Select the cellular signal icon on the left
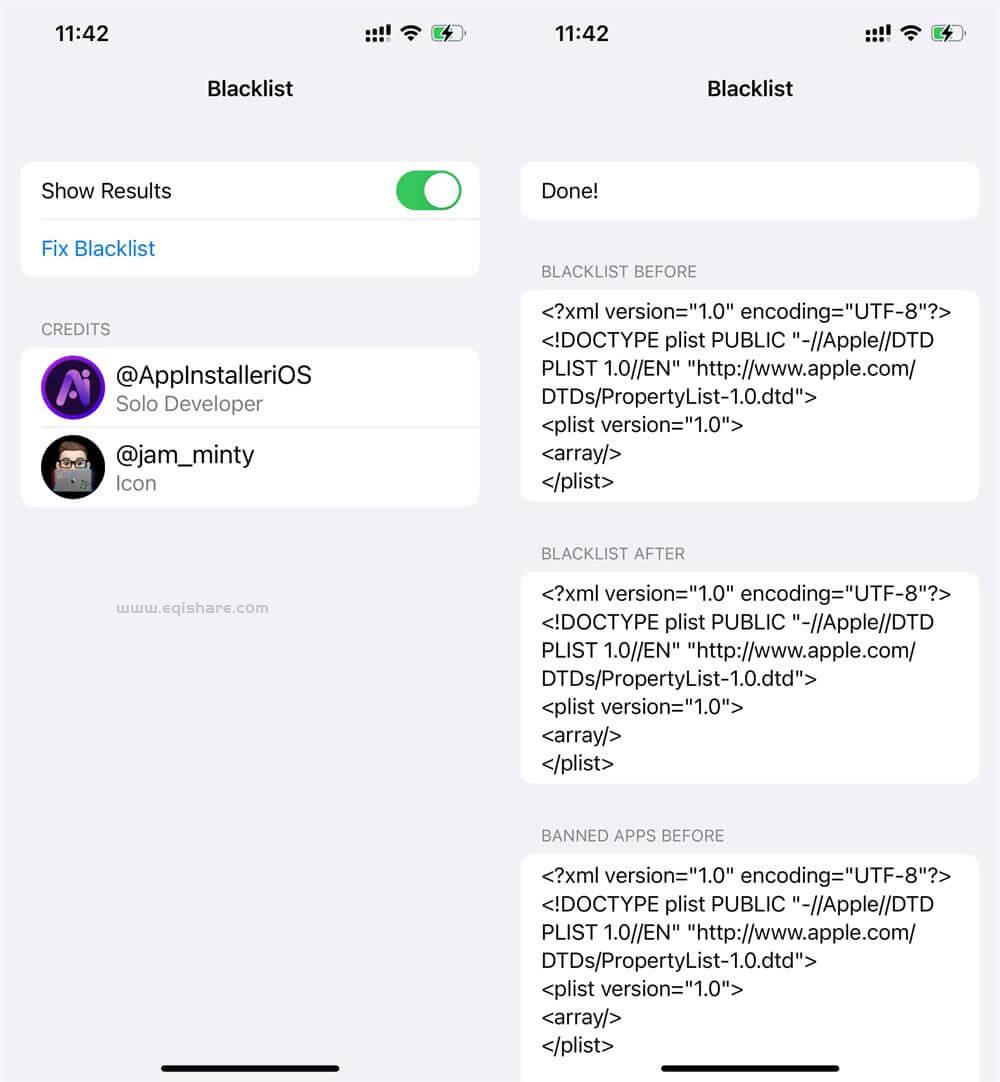The image size is (1000, 1082). (377, 33)
